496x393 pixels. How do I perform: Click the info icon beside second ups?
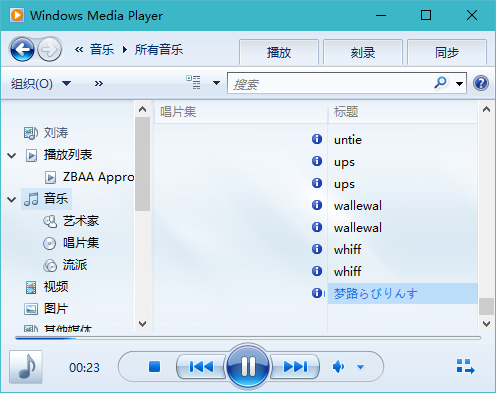[x=317, y=183]
